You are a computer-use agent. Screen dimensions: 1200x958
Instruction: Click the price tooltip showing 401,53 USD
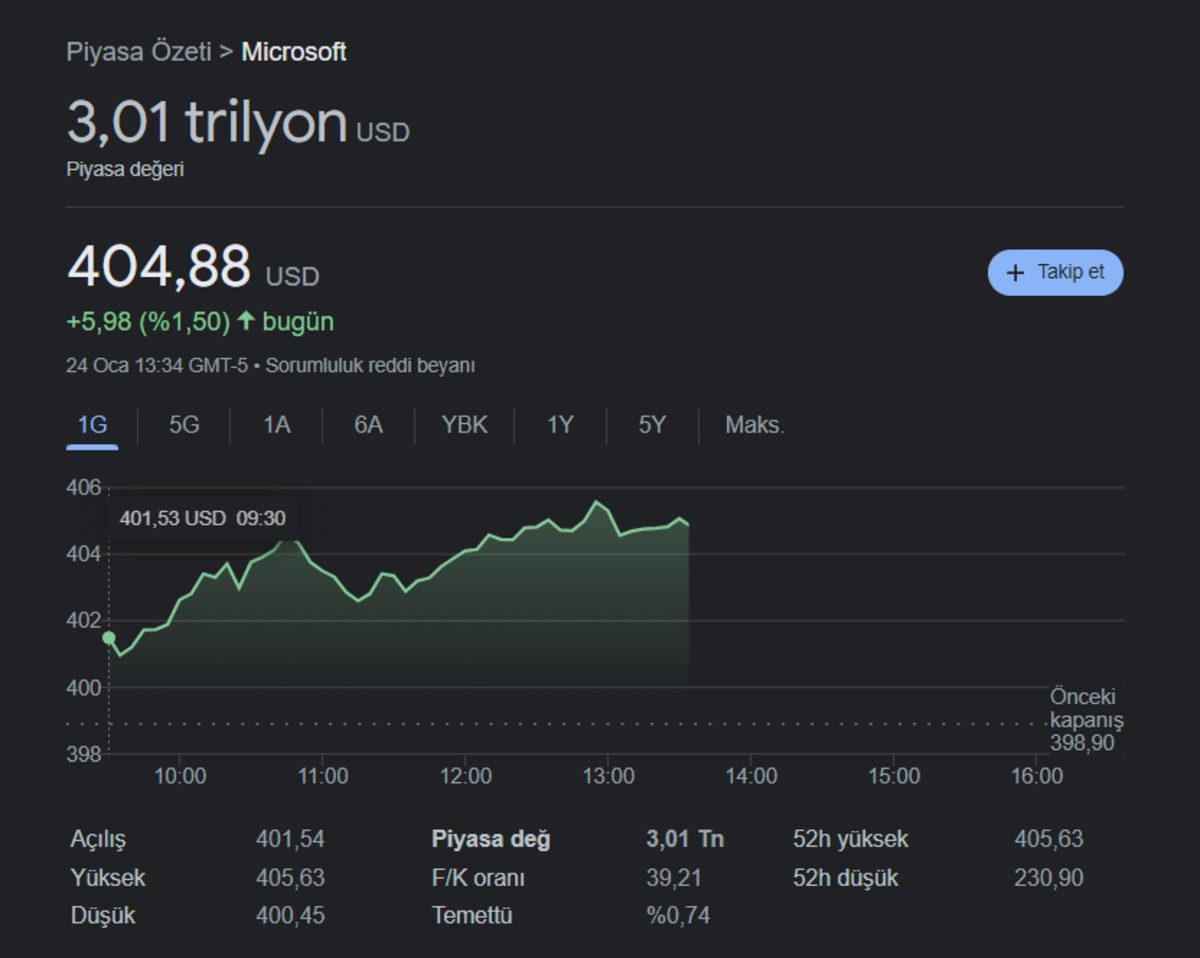(204, 518)
